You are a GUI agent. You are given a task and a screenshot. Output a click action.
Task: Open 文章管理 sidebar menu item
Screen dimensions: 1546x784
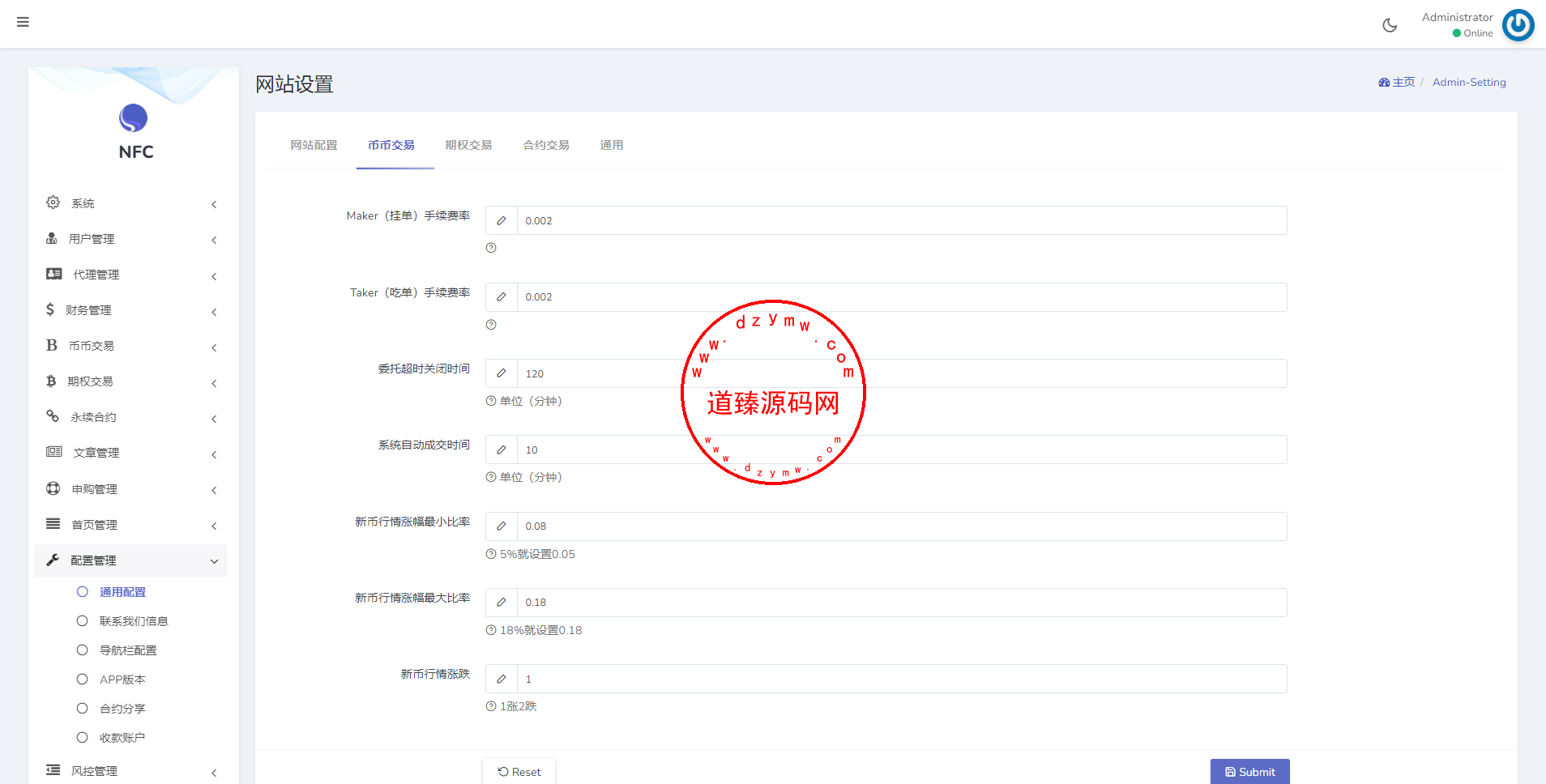click(130, 453)
